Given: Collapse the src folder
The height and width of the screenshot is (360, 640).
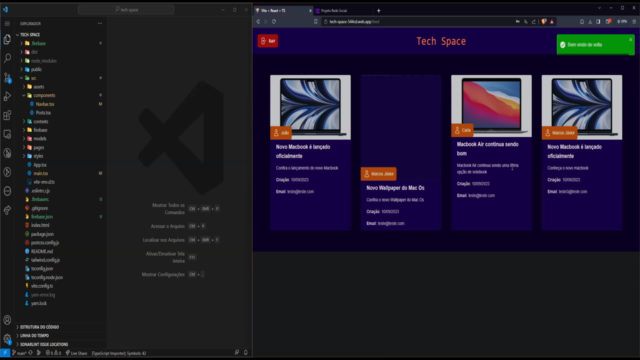Looking at the screenshot, I should pyautogui.click(x=33, y=78).
